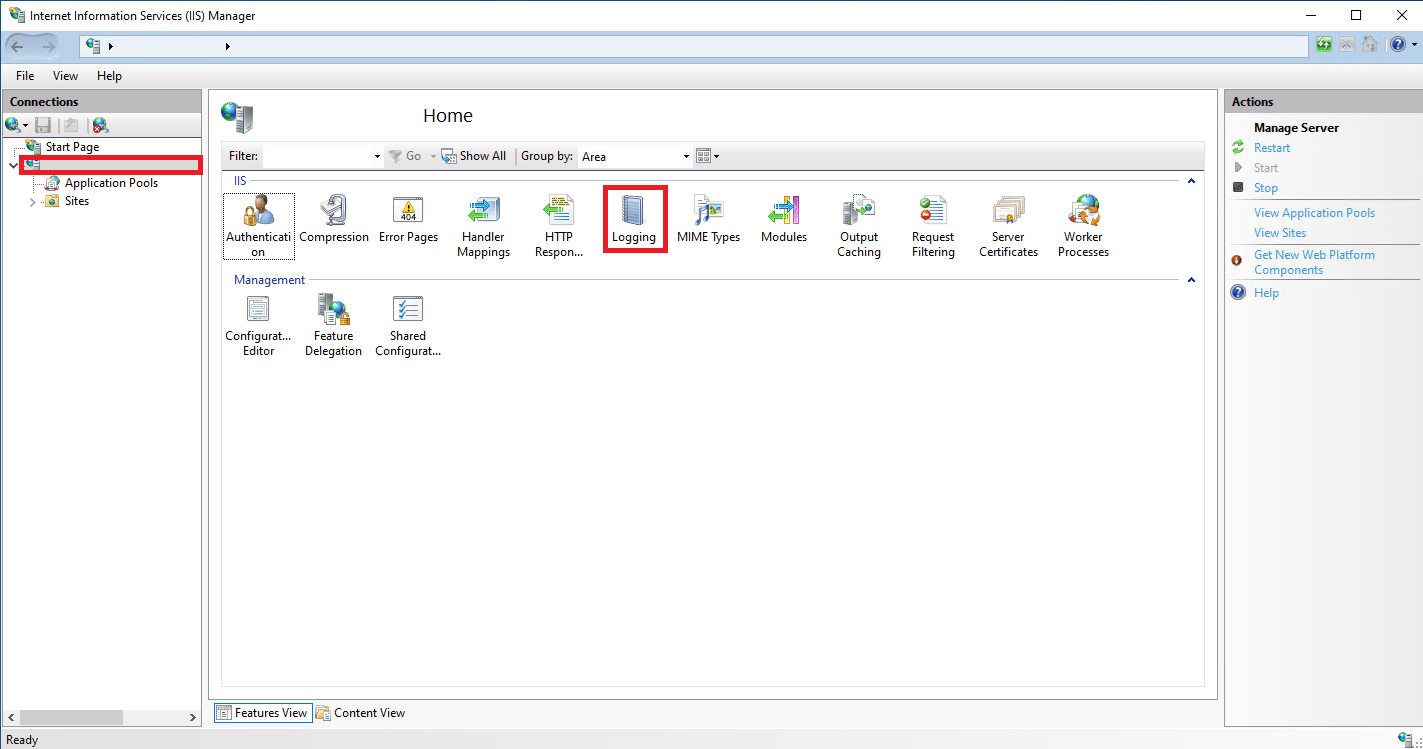Click View Sites link

(x=1280, y=233)
